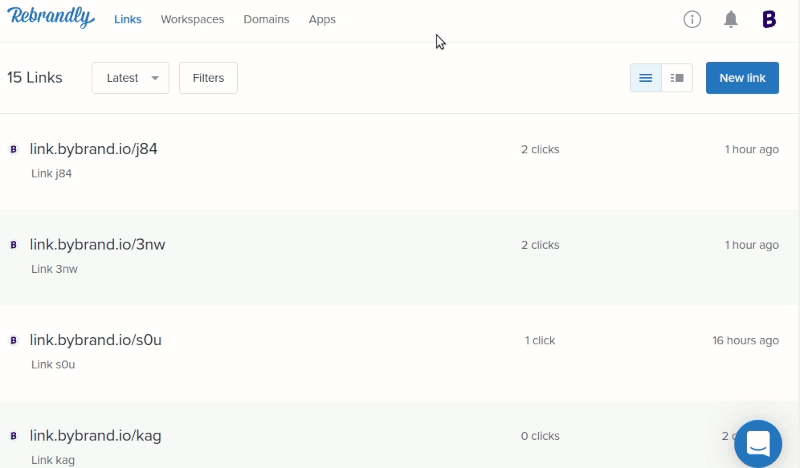Open the notifications bell
The height and width of the screenshot is (468, 800).
coord(731,19)
